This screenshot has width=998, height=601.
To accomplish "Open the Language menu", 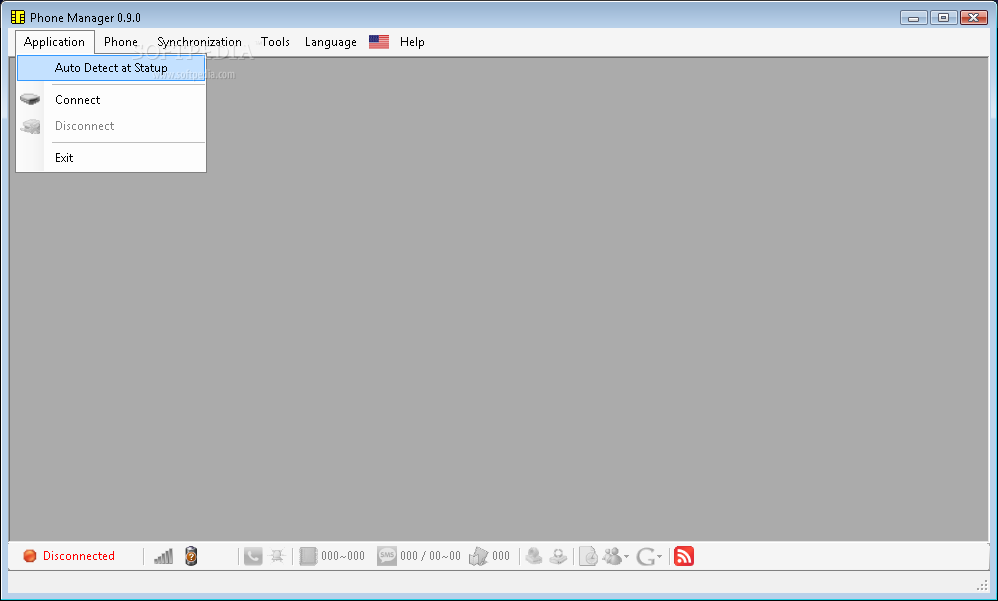I will [330, 42].
